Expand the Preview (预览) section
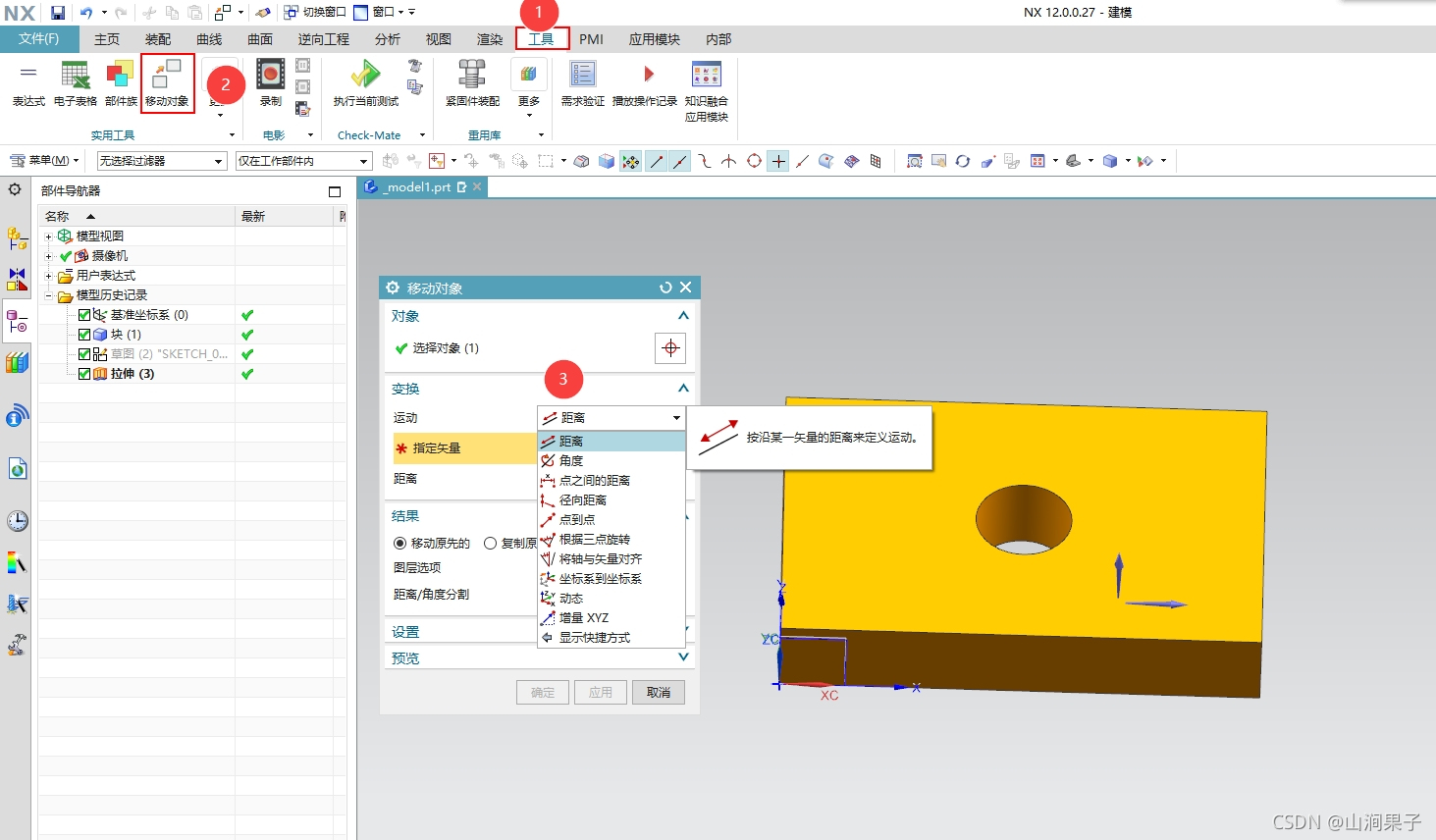This screenshot has width=1436, height=840. tap(683, 657)
